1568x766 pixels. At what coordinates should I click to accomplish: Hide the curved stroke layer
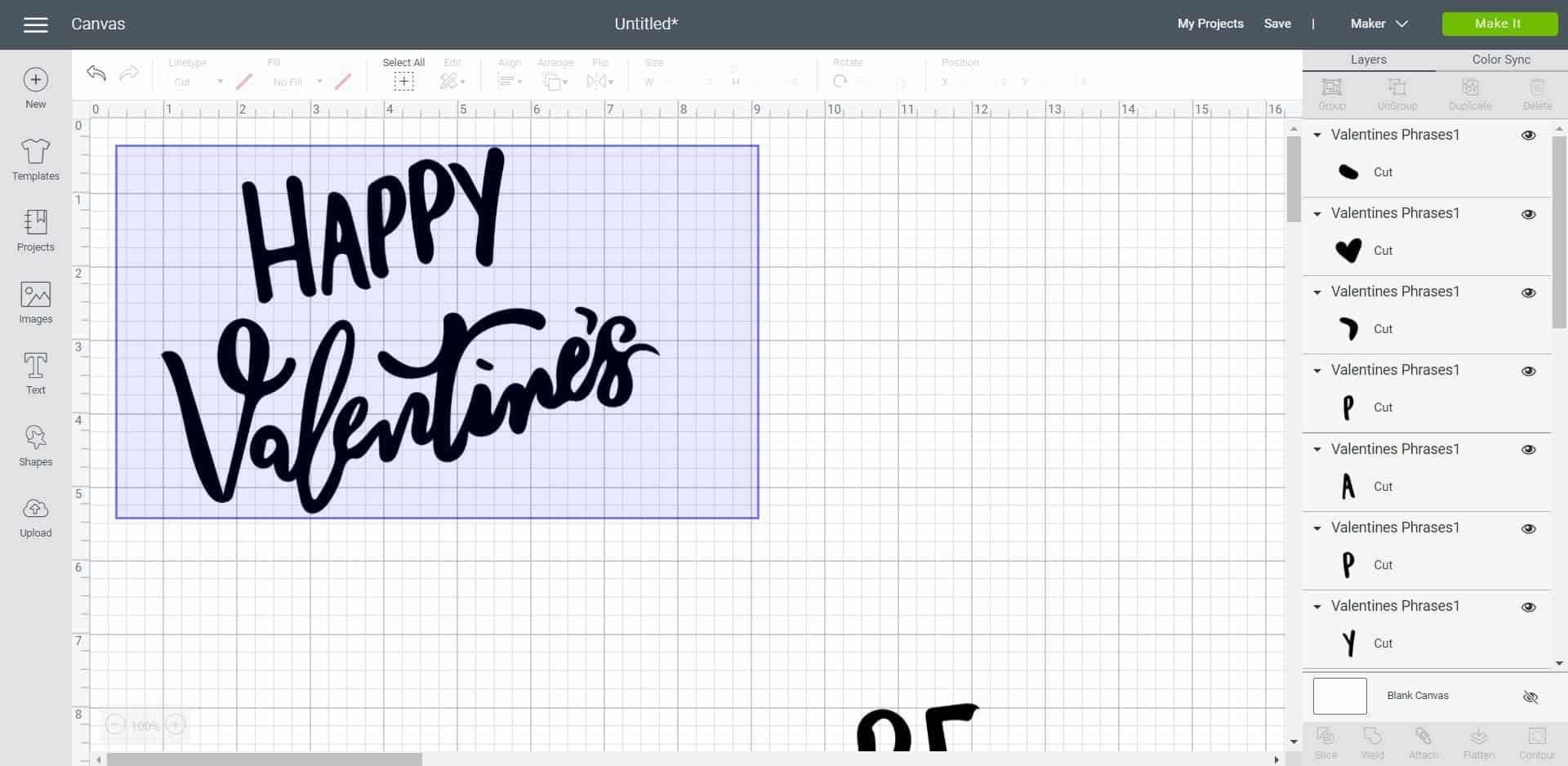click(1529, 292)
